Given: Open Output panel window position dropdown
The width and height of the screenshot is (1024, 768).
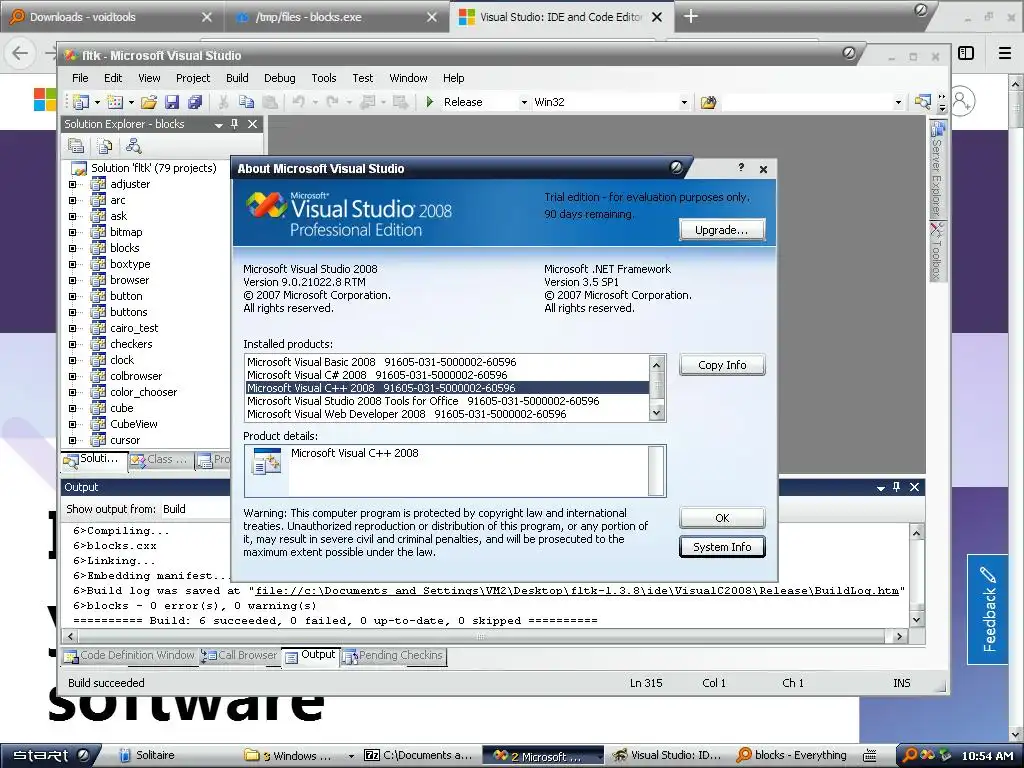Looking at the screenshot, I should coord(881,487).
